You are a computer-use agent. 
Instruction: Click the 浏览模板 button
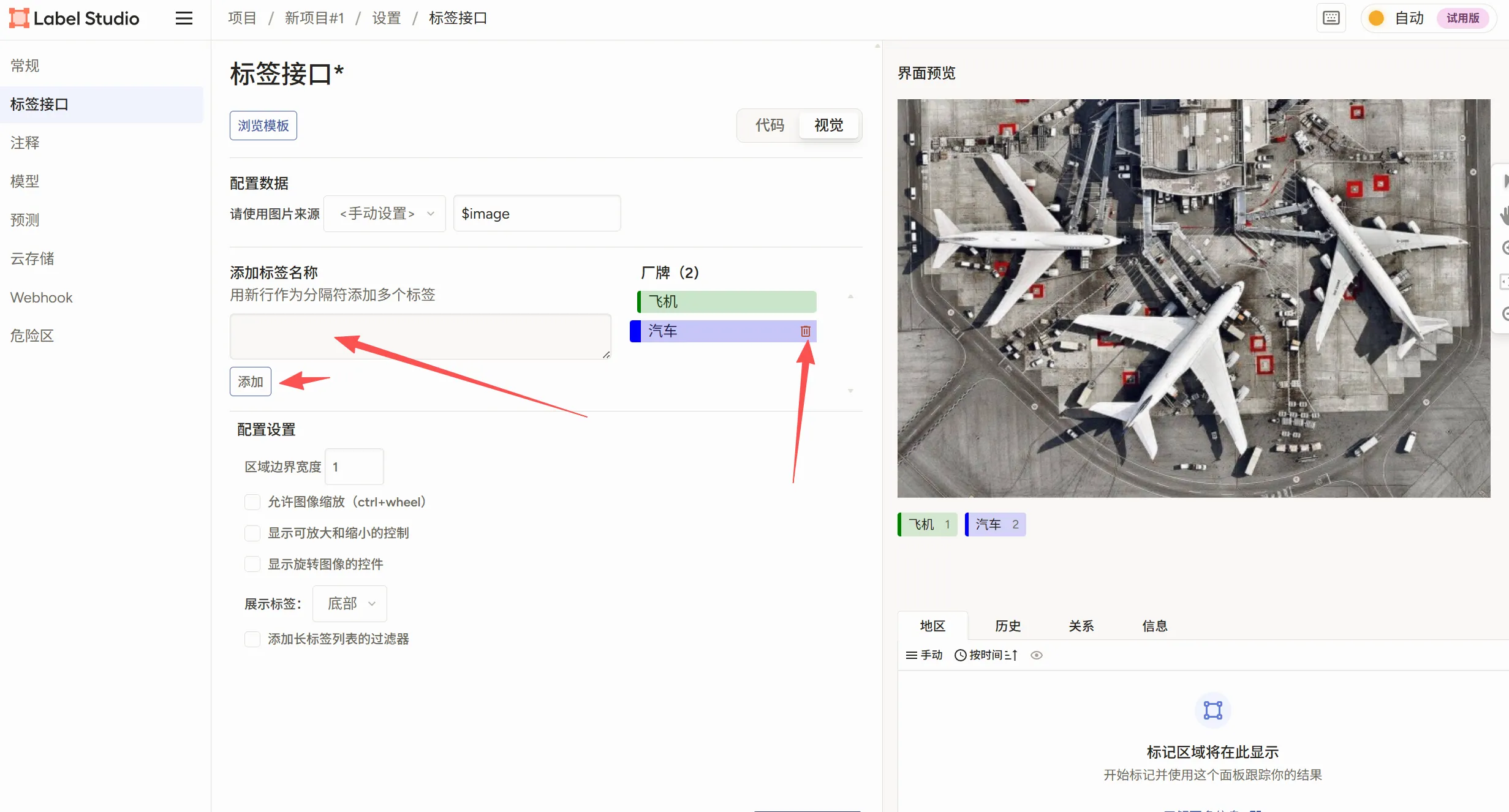pos(263,126)
